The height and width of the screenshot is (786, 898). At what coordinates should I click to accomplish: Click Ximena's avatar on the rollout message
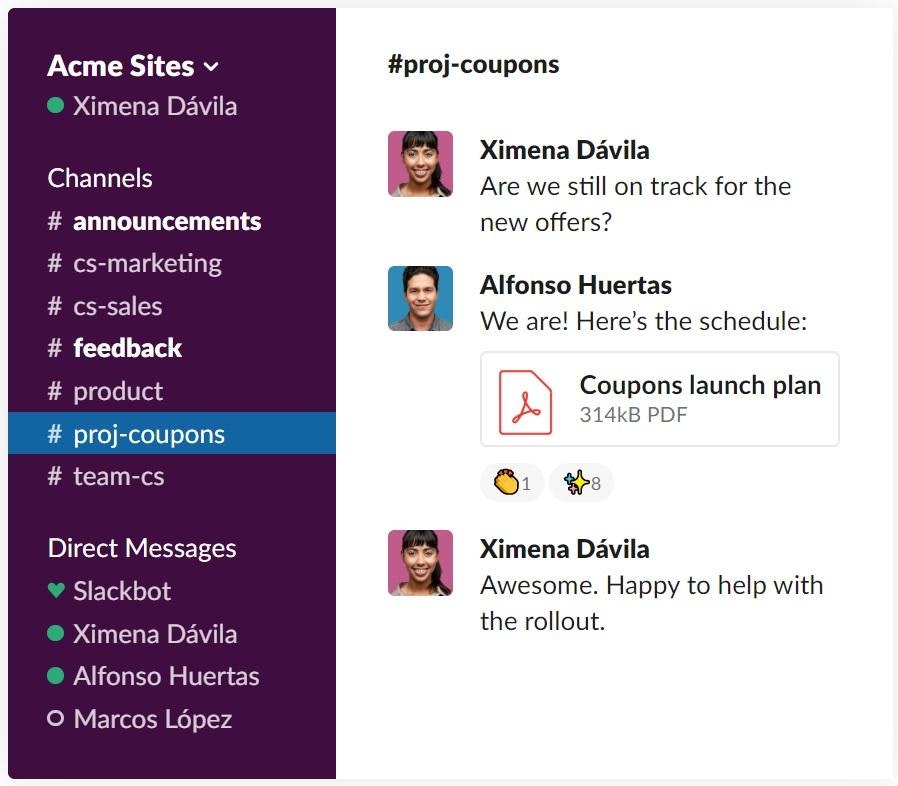(420, 563)
